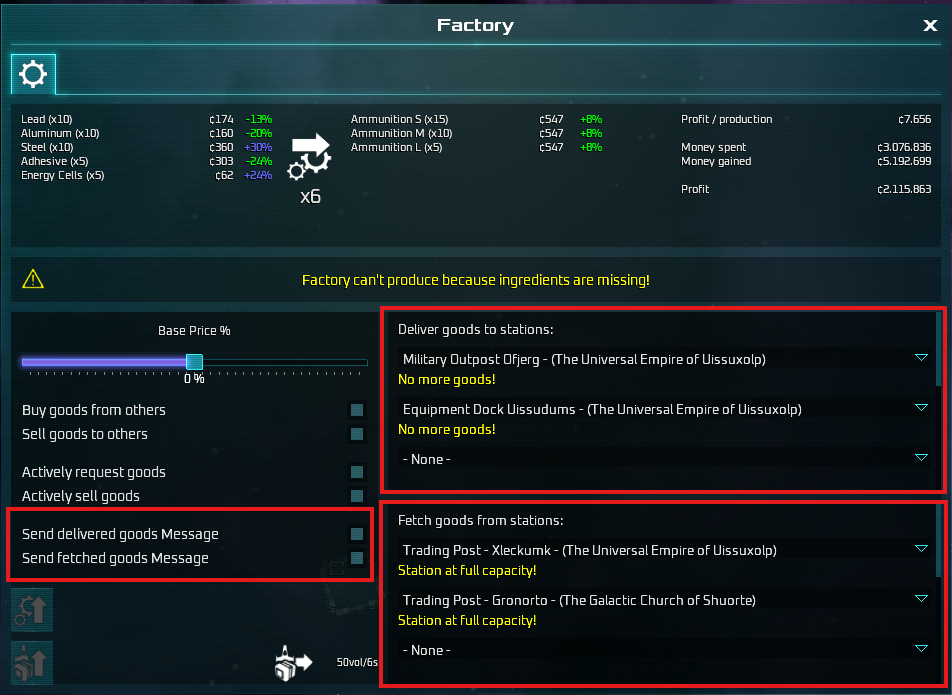
Task: Expand Equipment Dock Uissudums dropdown
Action: (x=921, y=408)
